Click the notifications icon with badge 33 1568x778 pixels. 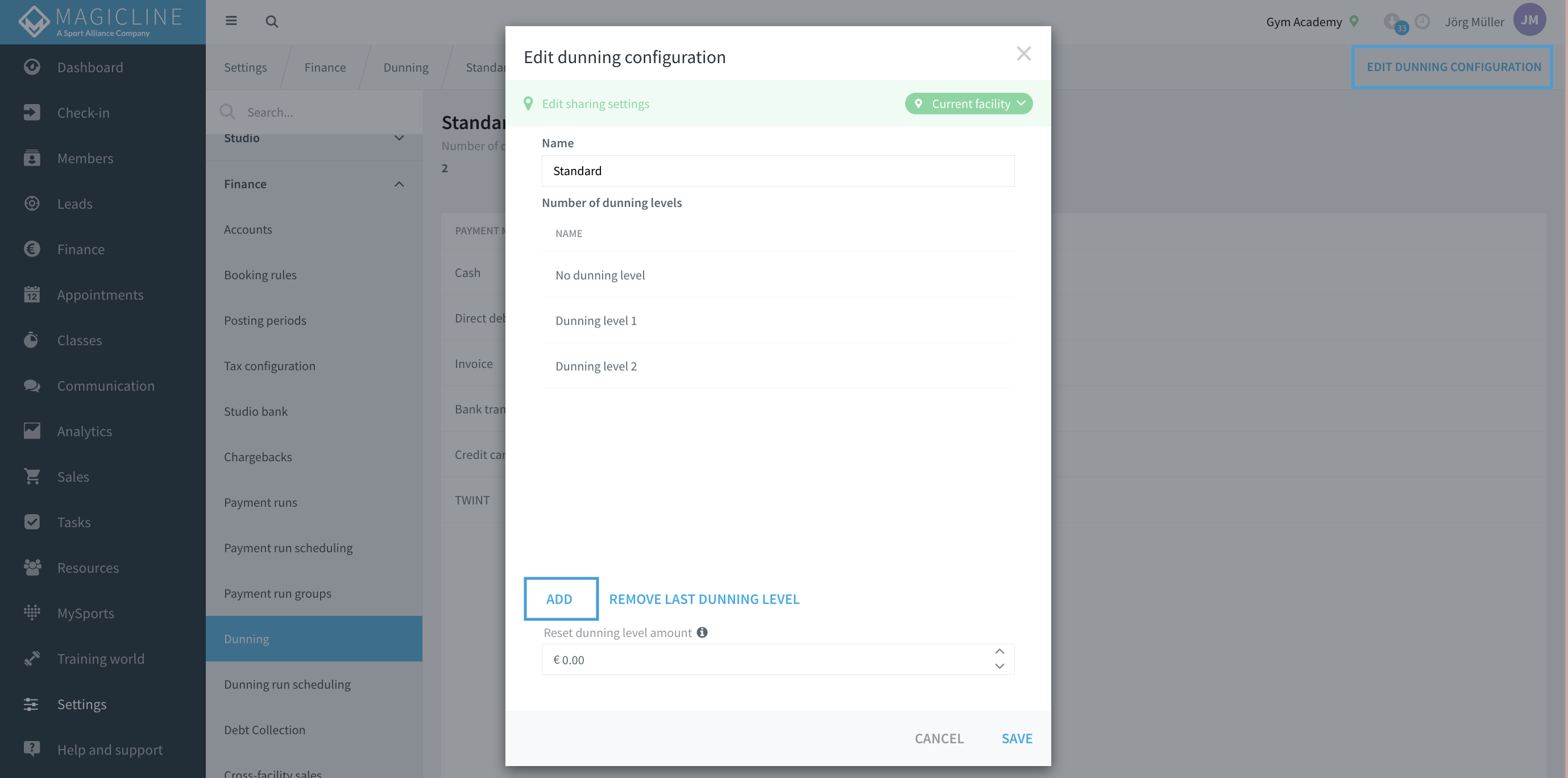click(x=1395, y=23)
